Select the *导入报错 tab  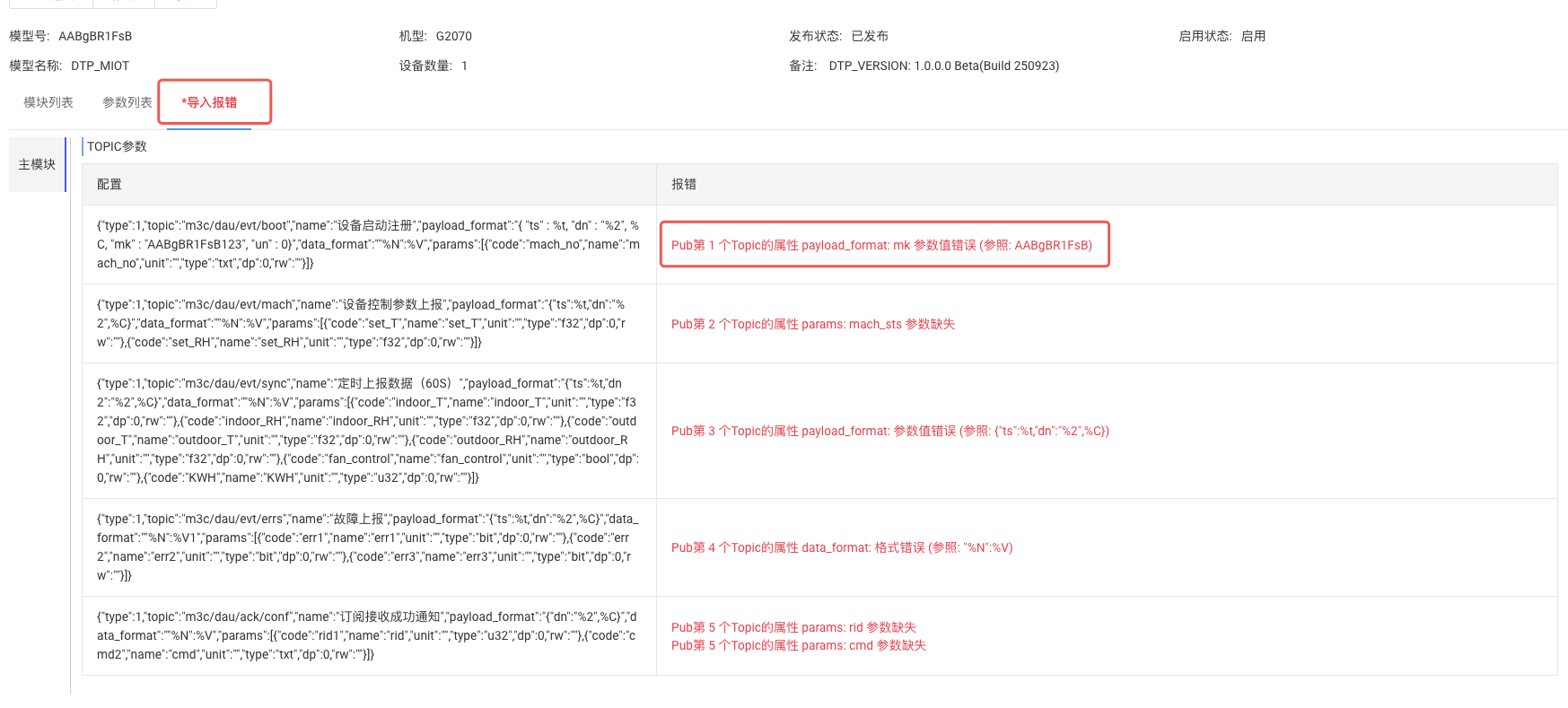210,102
